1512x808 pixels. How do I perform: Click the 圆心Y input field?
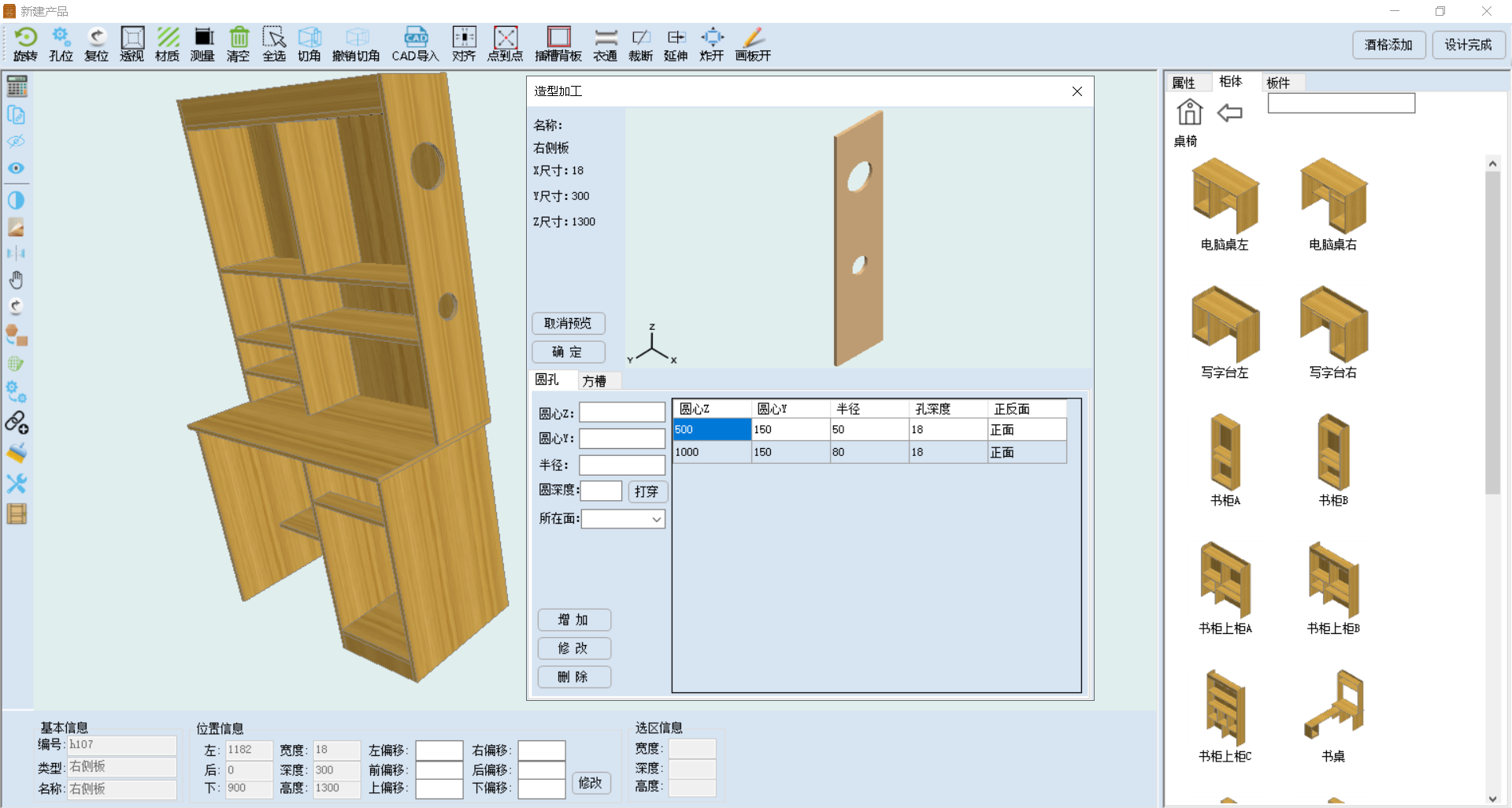tap(623, 439)
